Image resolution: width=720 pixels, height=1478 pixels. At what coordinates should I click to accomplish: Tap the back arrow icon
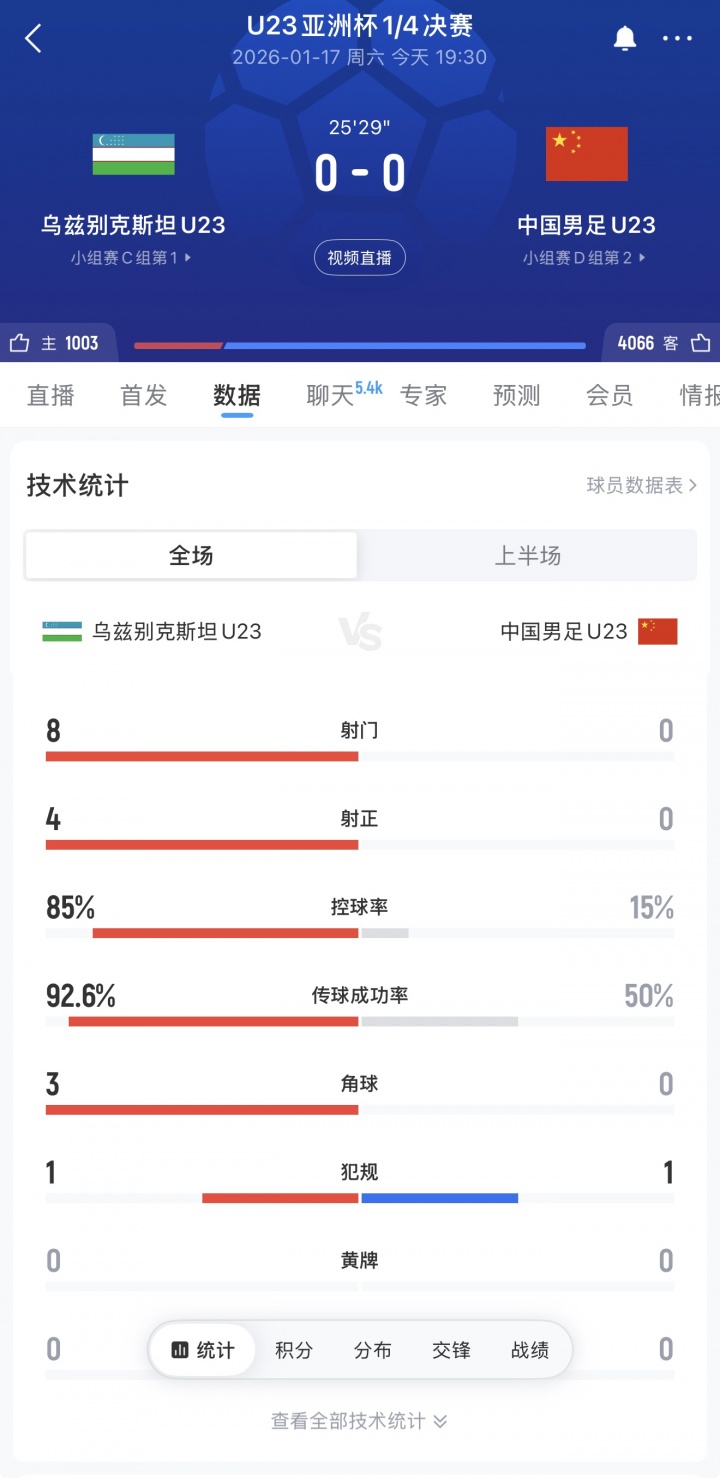(x=34, y=39)
